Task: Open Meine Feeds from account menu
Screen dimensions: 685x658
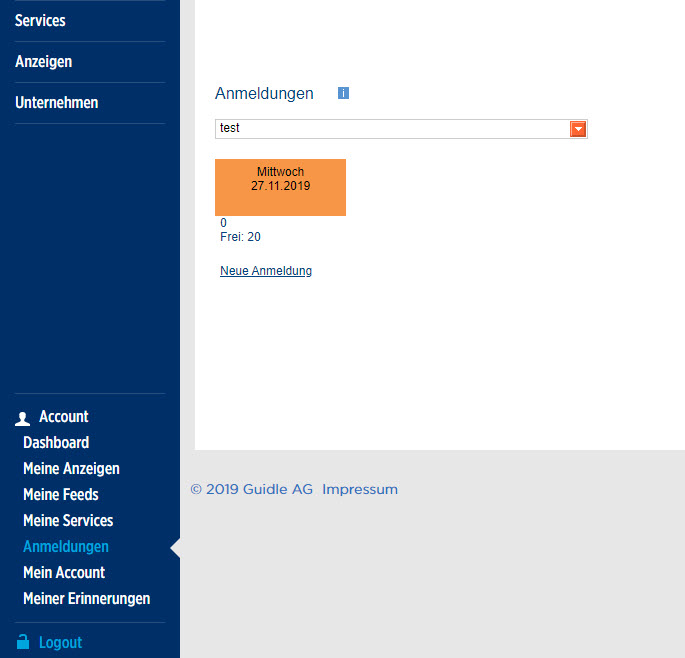Action: pos(60,494)
